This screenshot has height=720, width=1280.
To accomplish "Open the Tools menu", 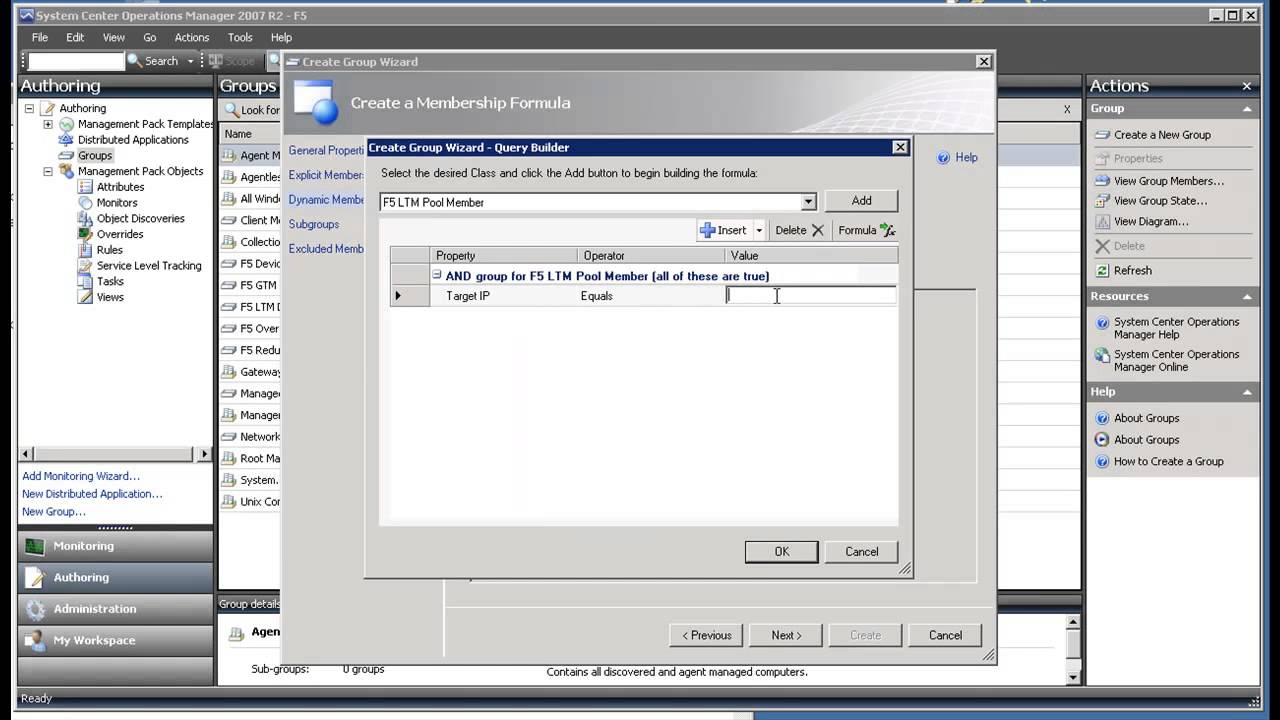I will point(240,37).
